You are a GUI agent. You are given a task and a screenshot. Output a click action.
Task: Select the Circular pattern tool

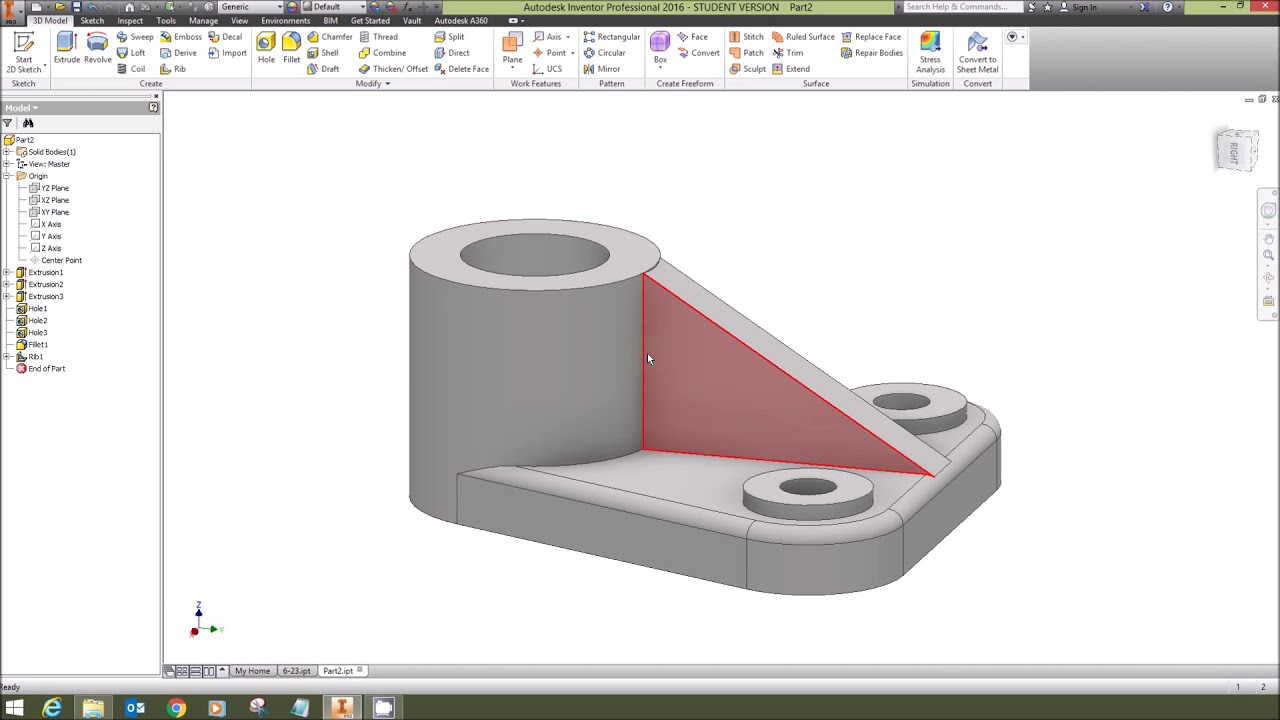pos(604,53)
